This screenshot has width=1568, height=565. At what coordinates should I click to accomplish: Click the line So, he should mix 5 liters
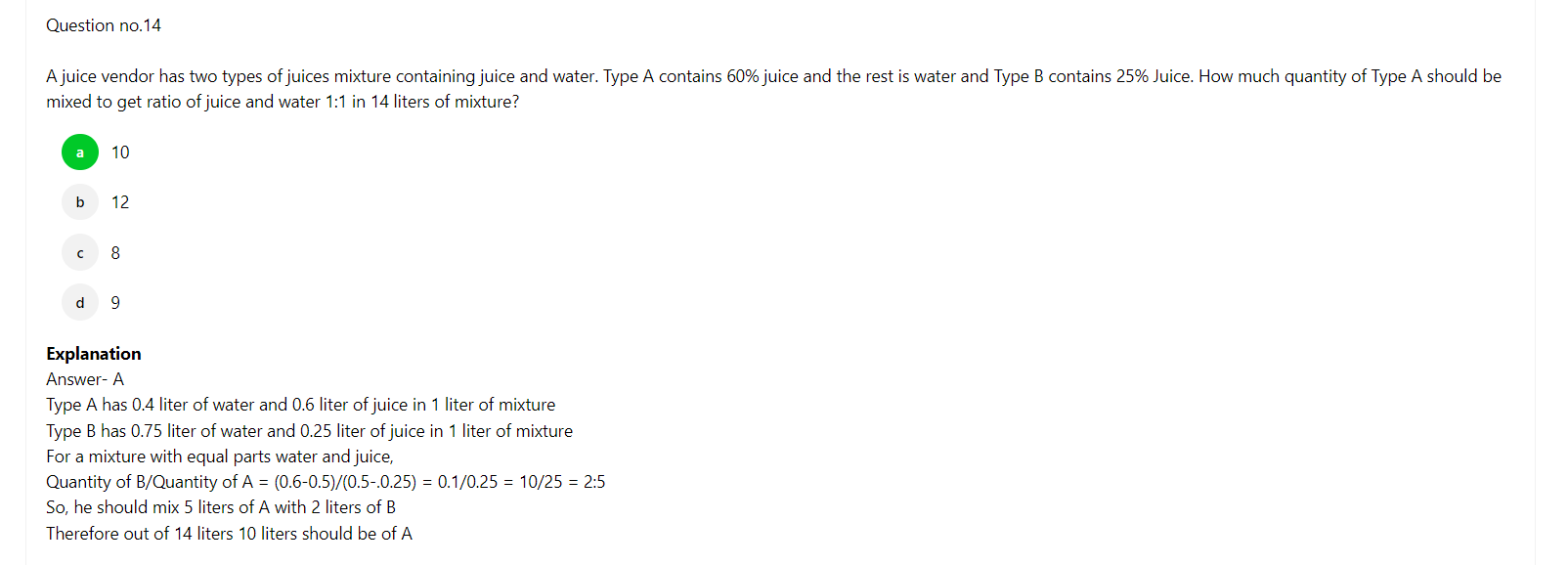221,507
